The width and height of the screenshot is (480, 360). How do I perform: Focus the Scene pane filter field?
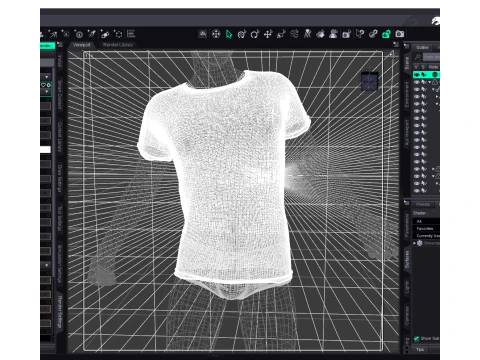pyautogui.click(x=431, y=57)
